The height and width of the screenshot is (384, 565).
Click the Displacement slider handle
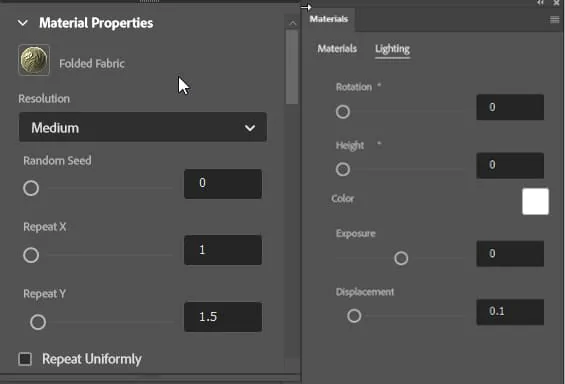[354, 316]
